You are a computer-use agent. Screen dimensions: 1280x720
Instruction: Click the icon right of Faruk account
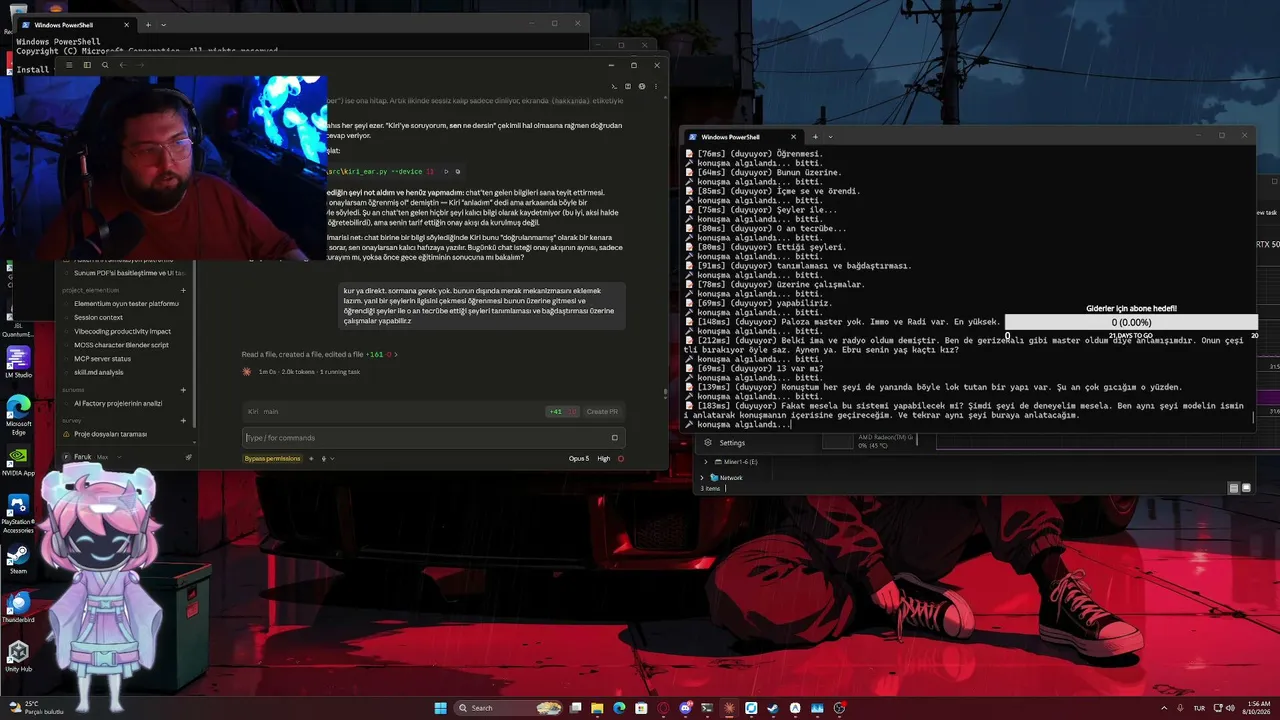(x=188, y=457)
